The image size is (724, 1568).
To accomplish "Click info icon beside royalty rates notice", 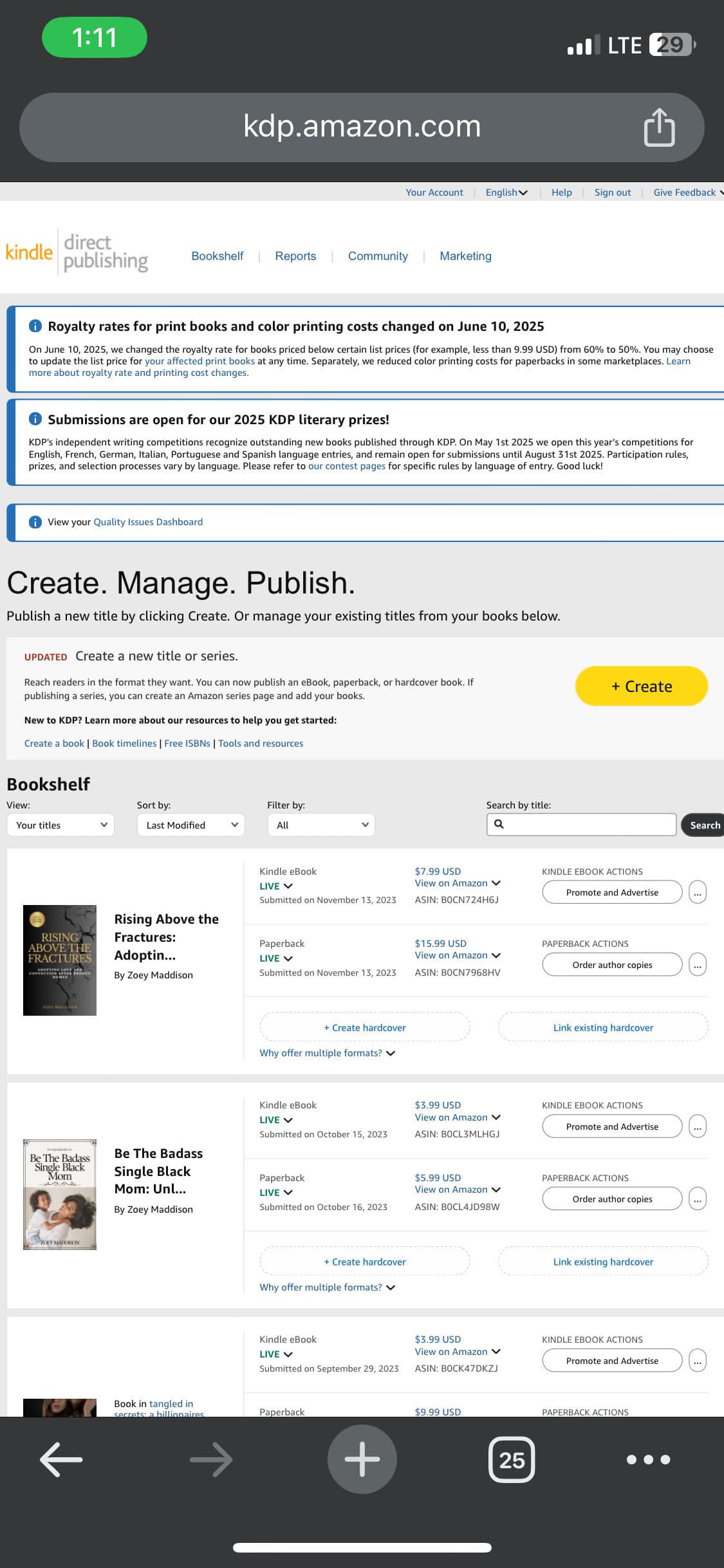I will pos(35,326).
